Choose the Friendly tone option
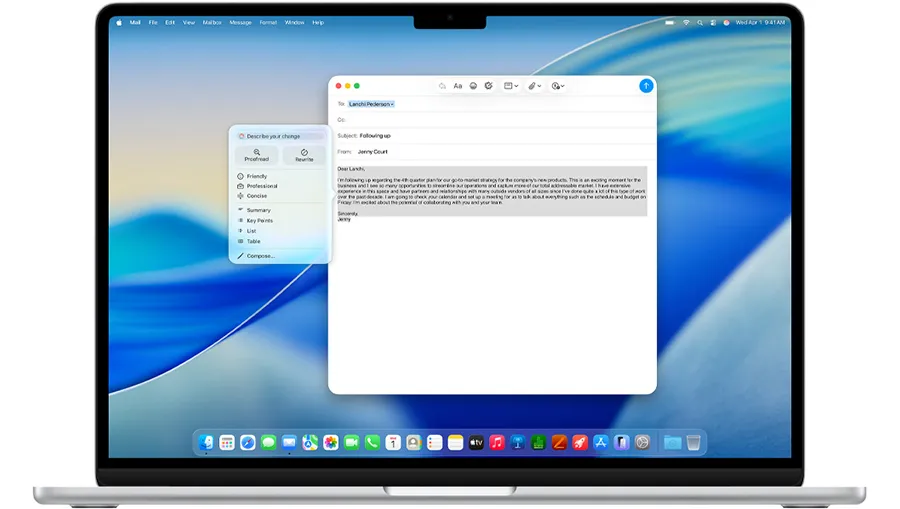Screen dimensions: 900x509 257,176
